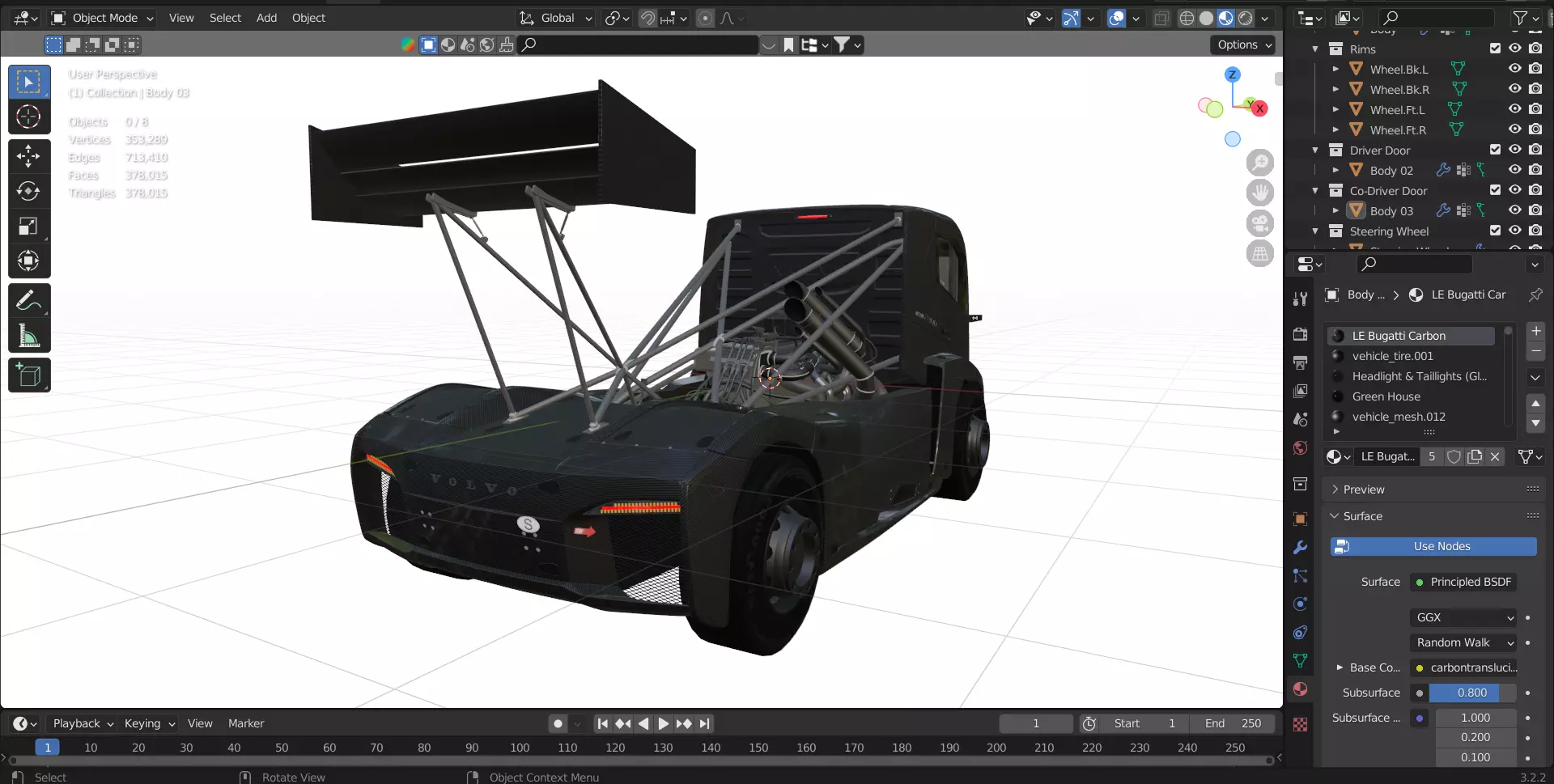This screenshot has height=784, width=1554.
Task: Select the Select Box tool
Action: (29, 82)
